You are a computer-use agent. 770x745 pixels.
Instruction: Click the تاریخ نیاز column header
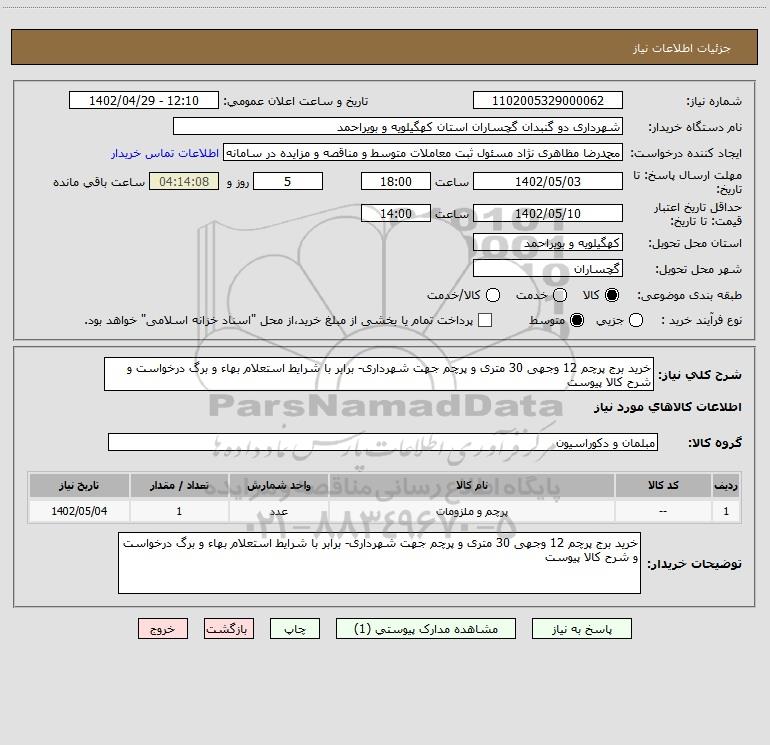79,485
